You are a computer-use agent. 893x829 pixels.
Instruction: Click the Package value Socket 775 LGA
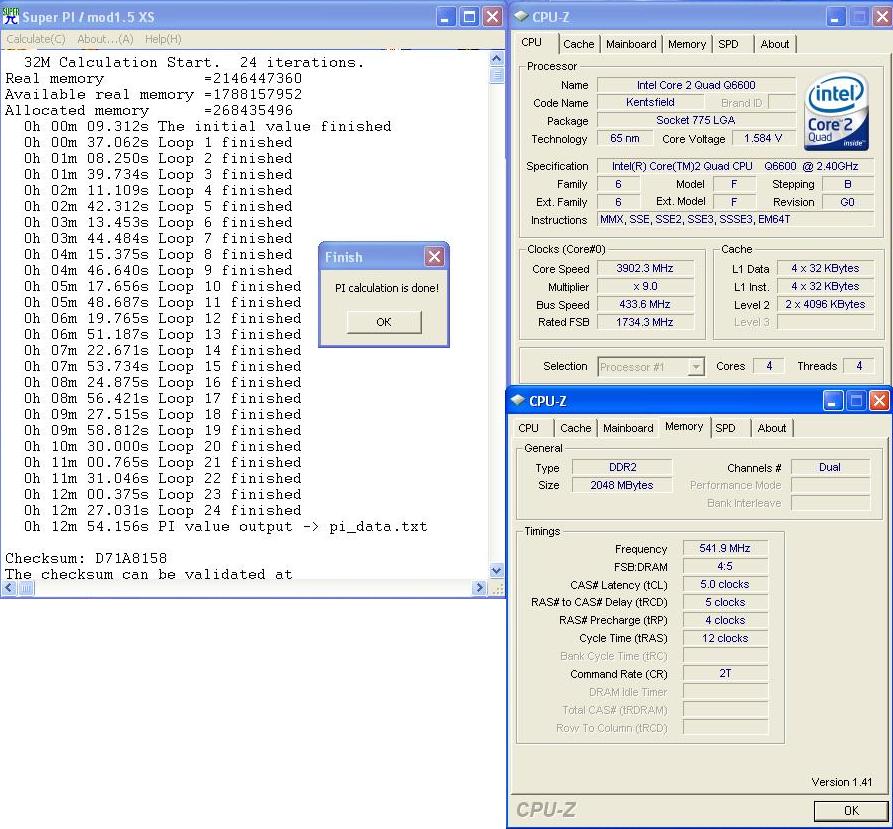click(x=695, y=120)
